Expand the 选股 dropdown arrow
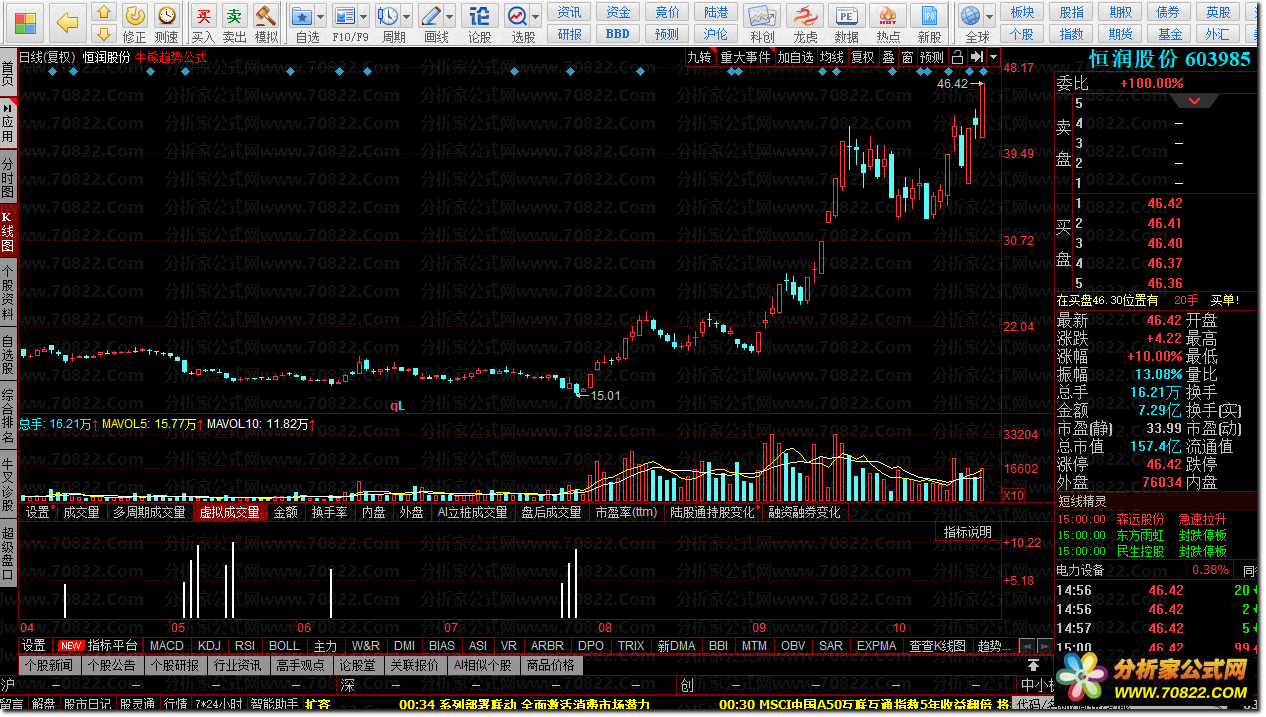Viewport: 1266px width, 717px height. pyautogui.click(x=535, y=17)
